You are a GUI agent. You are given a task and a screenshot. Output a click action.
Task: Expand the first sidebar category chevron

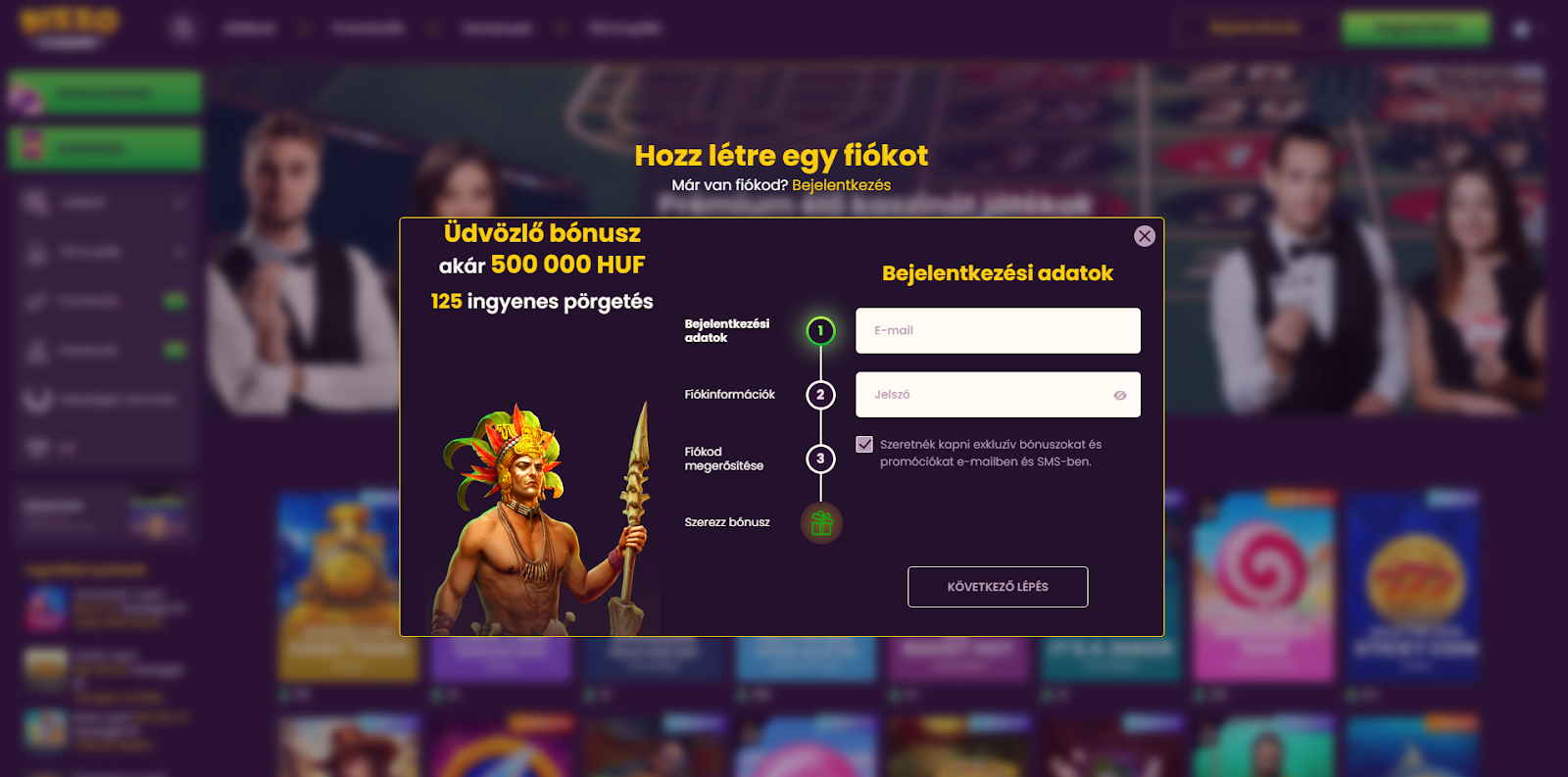coord(179,203)
